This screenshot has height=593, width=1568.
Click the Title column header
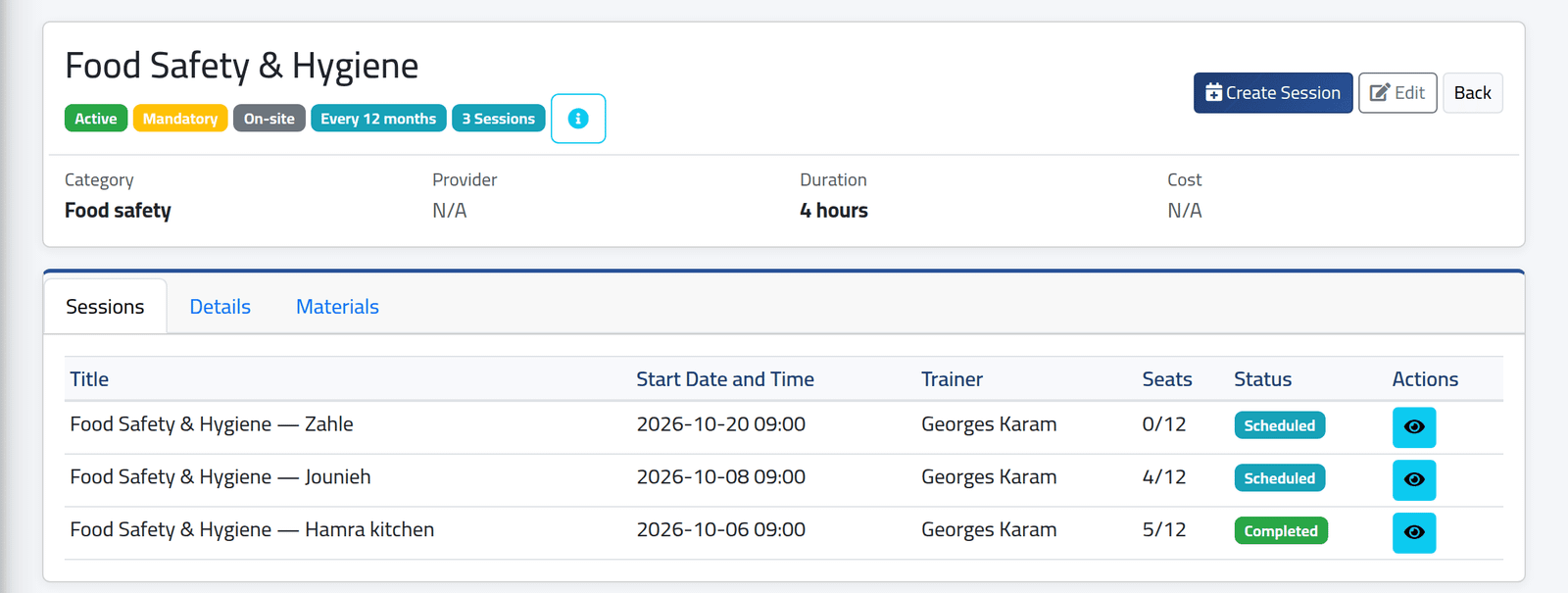[x=89, y=379]
